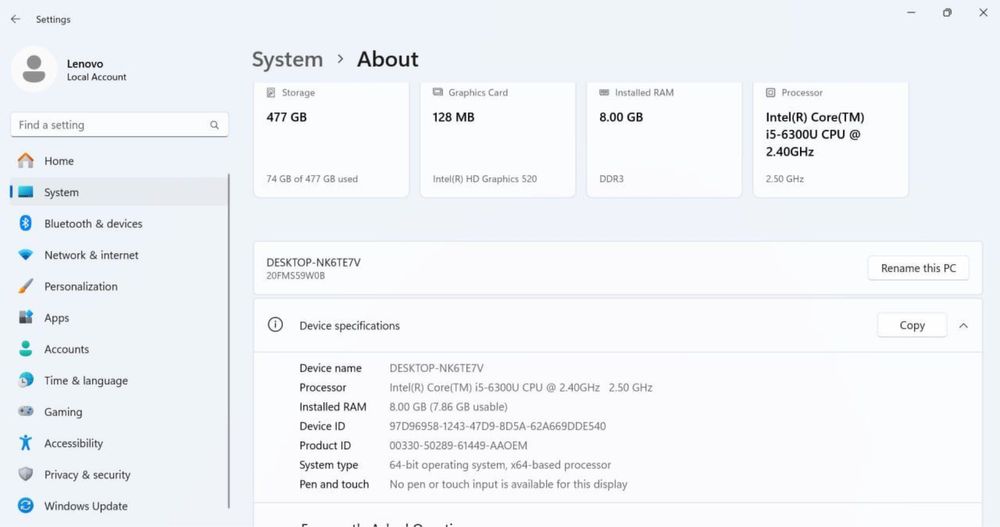The image size is (1000, 527).
Task: Select the Storage 477 GB card
Action: click(331, 139)
